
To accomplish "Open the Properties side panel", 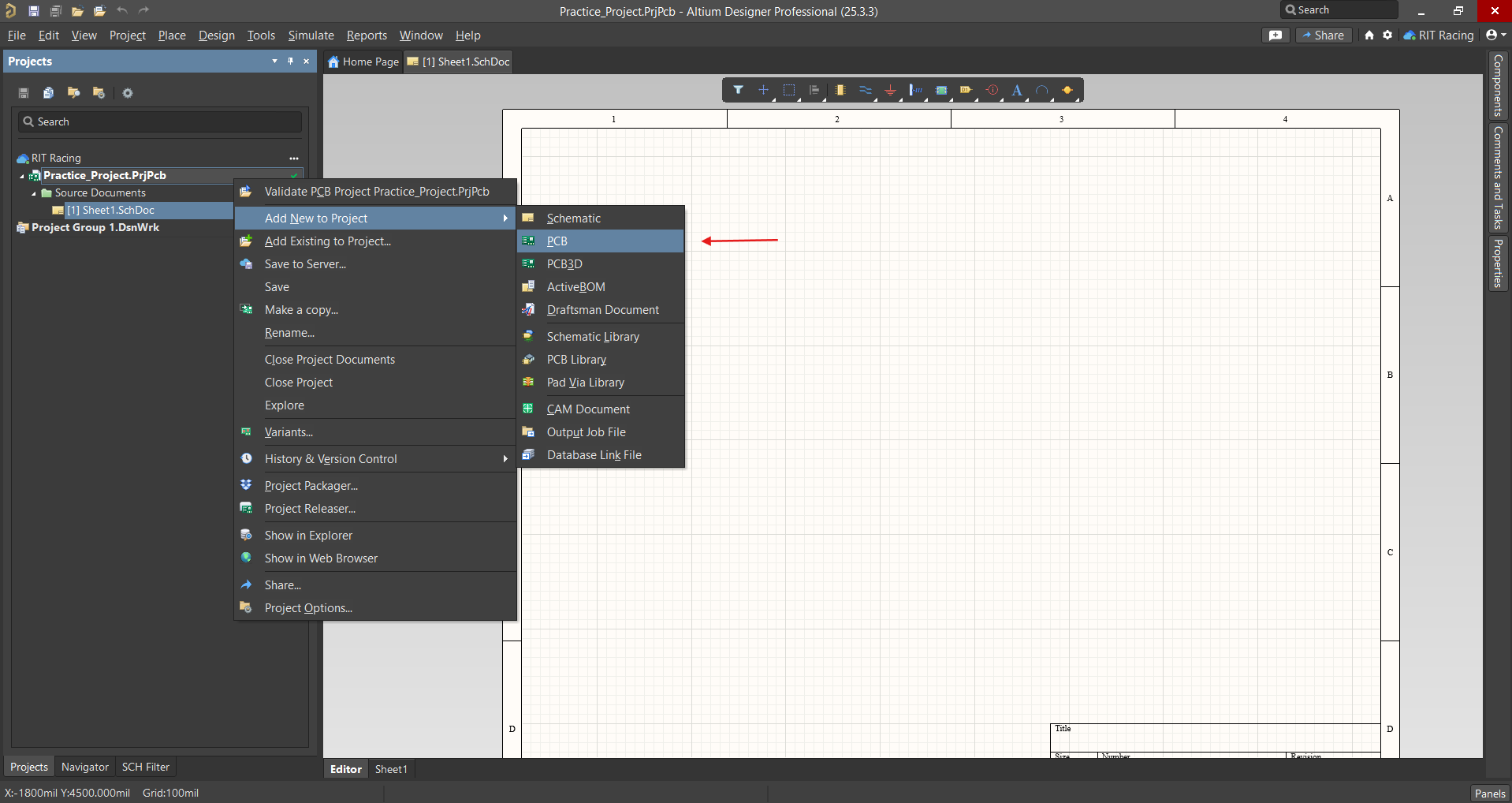I will click(1498, 263).
